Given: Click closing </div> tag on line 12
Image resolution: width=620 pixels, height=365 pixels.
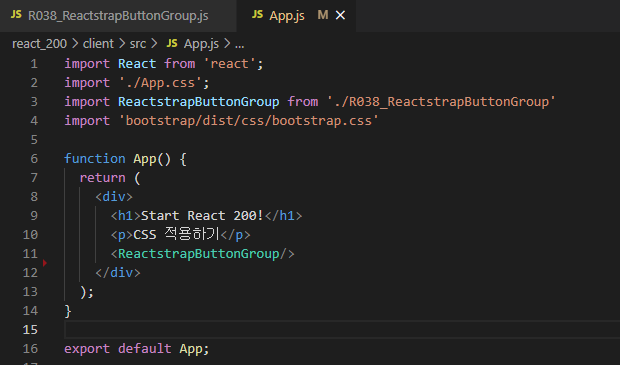Looking at the screenshot, I should click(x=118, y=272).
